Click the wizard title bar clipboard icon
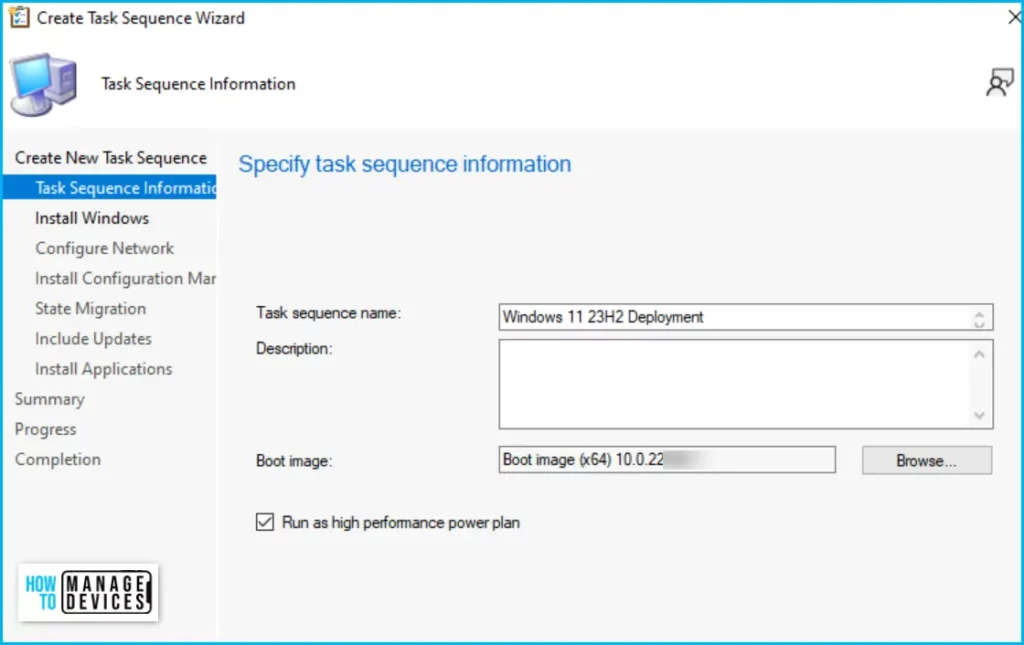1024x645 pixels. click(19, 17)
